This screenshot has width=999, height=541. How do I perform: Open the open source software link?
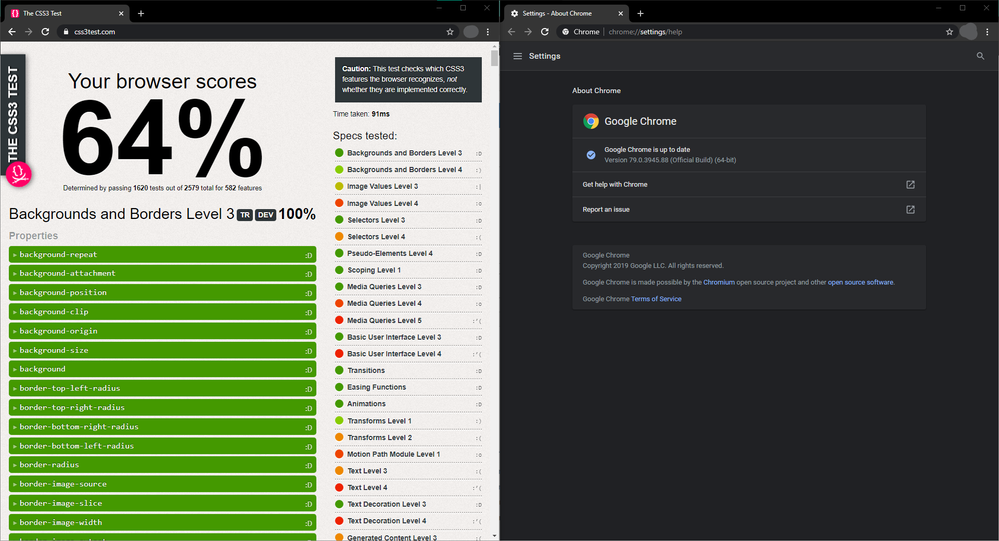860,282
